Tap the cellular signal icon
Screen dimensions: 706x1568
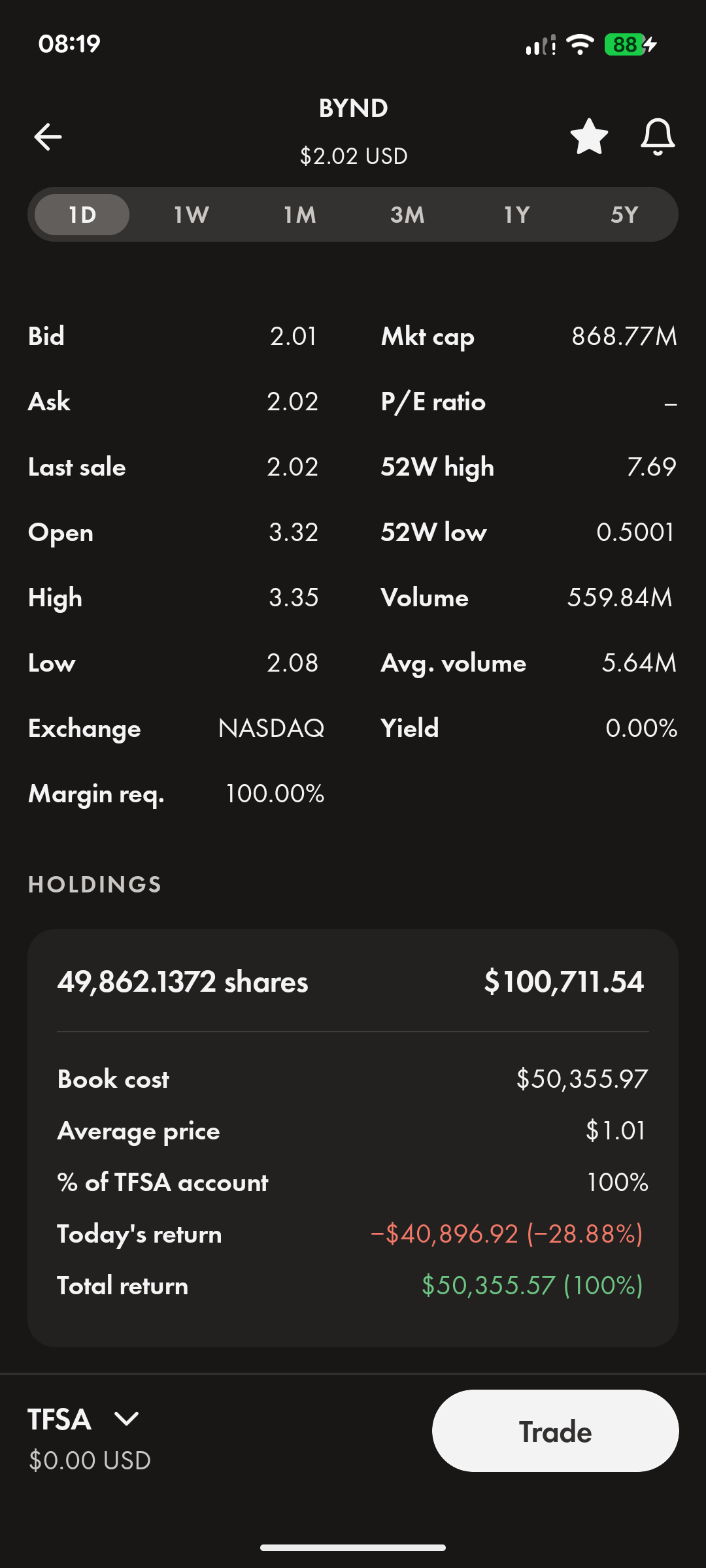pyautogui.click(x=541, y=46)
